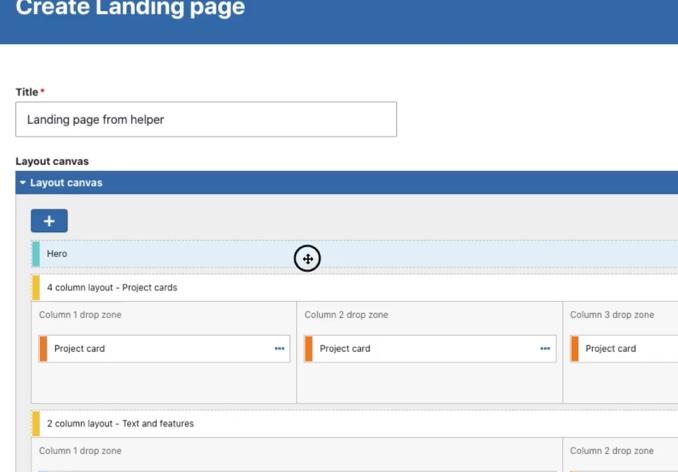This screenshot has width=678, height=472.
Task: Select the Project card in Column 1
Action: pos(150,349)
